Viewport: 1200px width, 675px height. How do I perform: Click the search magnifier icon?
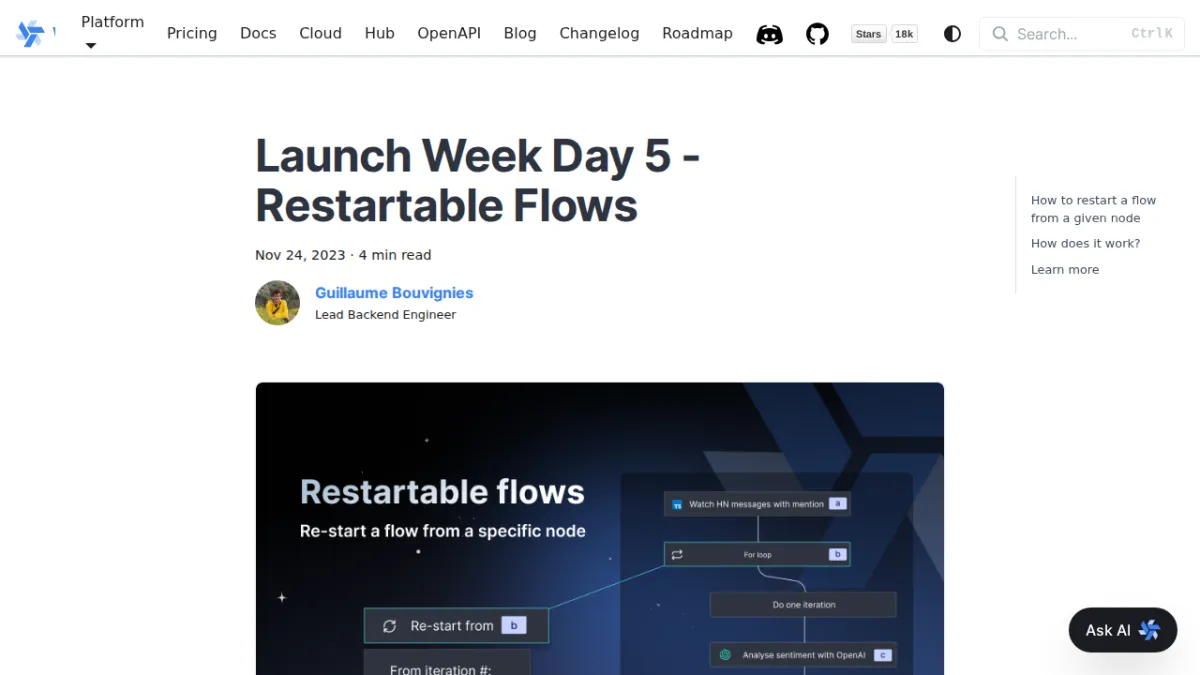click(1000, 34)
